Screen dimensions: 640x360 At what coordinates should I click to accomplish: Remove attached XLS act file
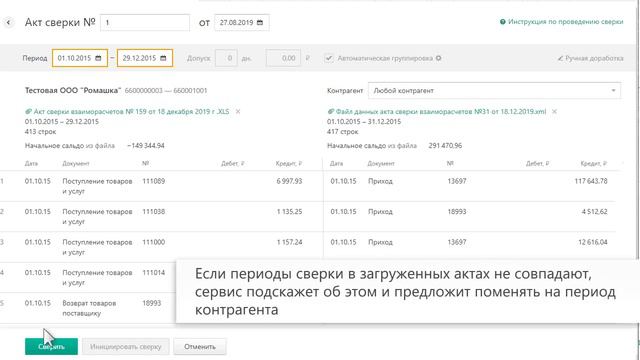[238, 111]
